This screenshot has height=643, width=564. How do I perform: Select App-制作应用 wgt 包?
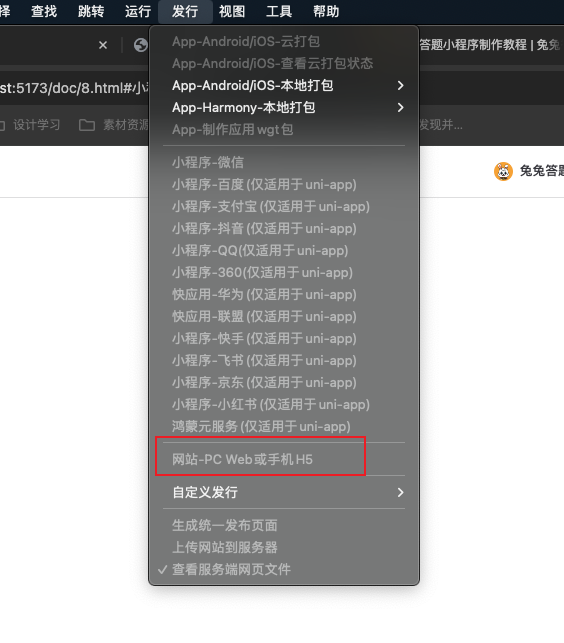[284, 130]
